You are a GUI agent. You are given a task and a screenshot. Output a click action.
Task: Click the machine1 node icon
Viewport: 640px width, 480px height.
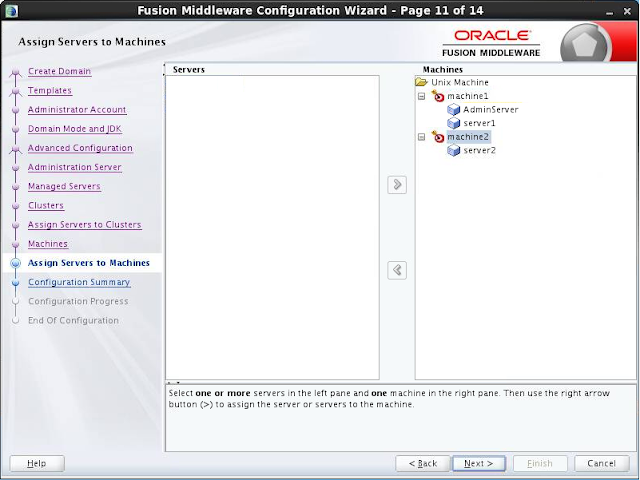pyautogui.click(x=438, y=96)
